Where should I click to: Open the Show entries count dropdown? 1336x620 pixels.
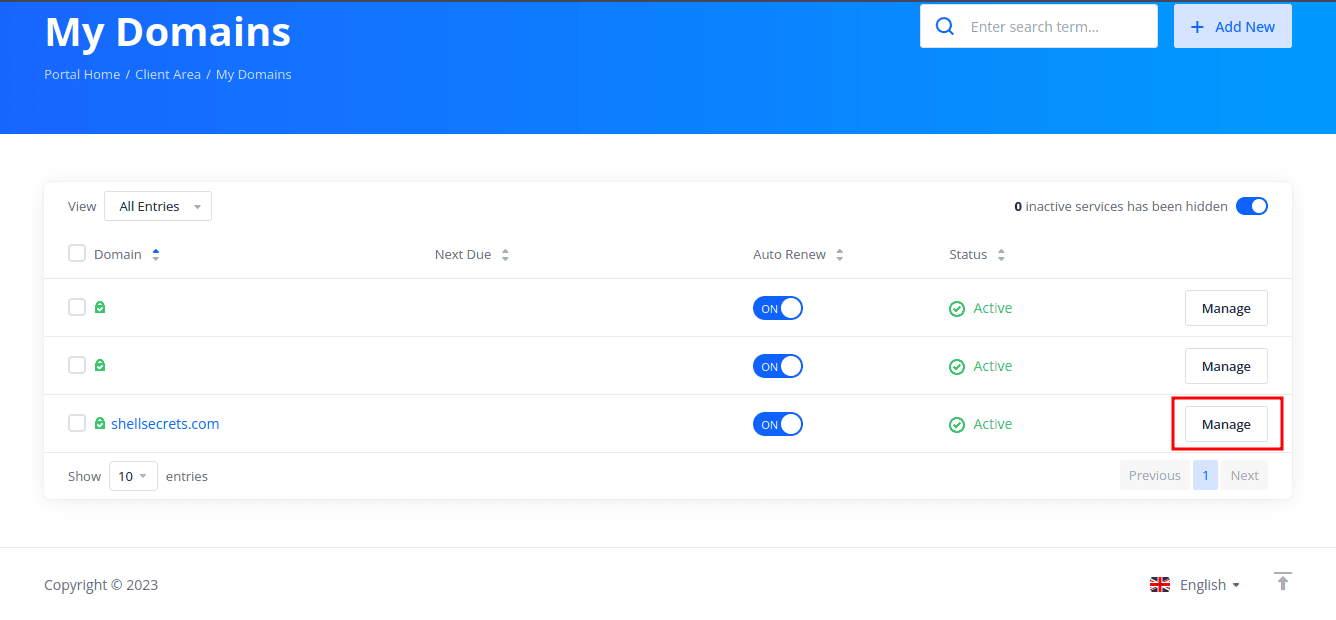tap(133, 475)
